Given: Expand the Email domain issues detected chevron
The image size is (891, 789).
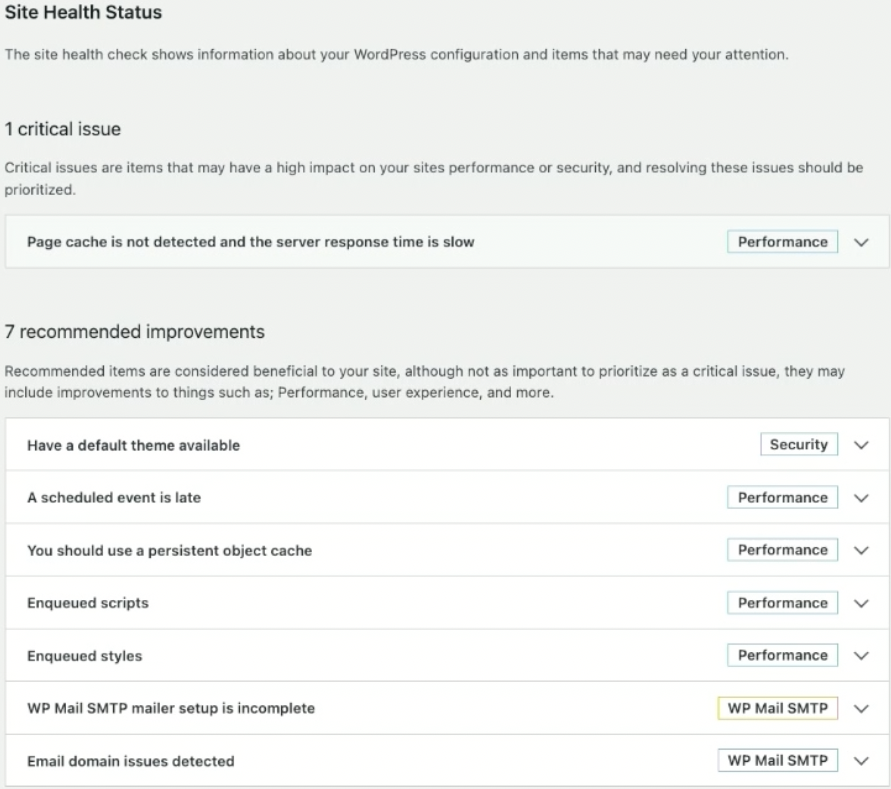Looking at the screenshot, I should 861,761.
